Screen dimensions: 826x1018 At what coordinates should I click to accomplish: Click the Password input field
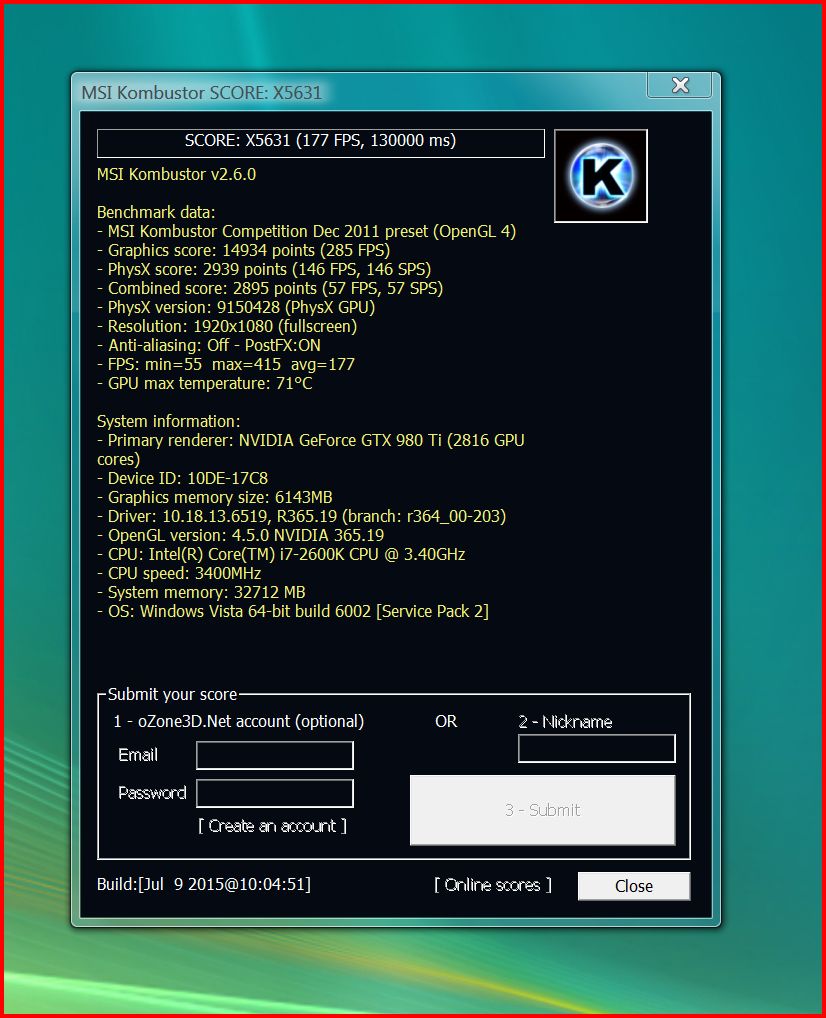coord(275,793)
